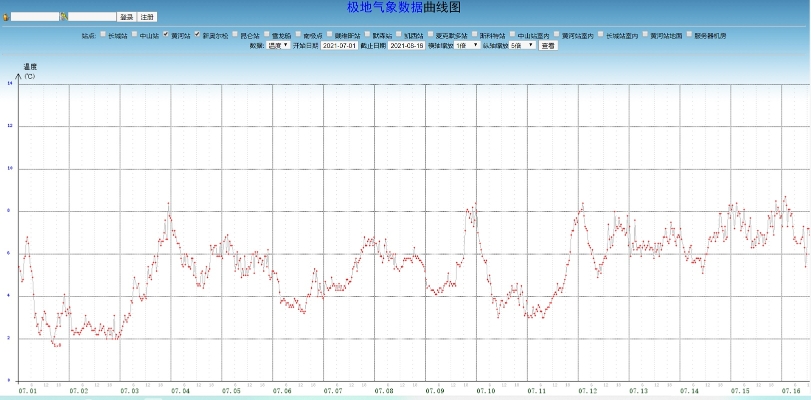Click the 极地气象数据 title link
Screen dimensions: 811x400
tap(385, 7)
